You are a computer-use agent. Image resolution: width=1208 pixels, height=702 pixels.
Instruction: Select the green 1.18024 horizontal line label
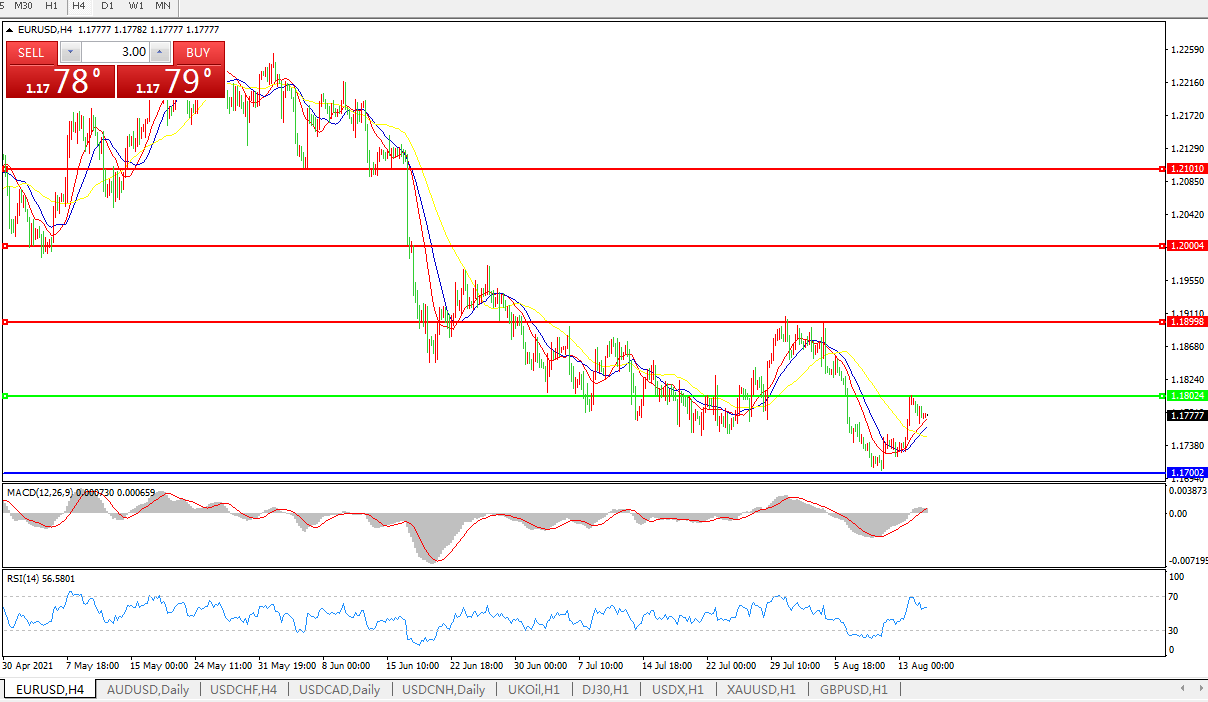tap(1187, 396)
